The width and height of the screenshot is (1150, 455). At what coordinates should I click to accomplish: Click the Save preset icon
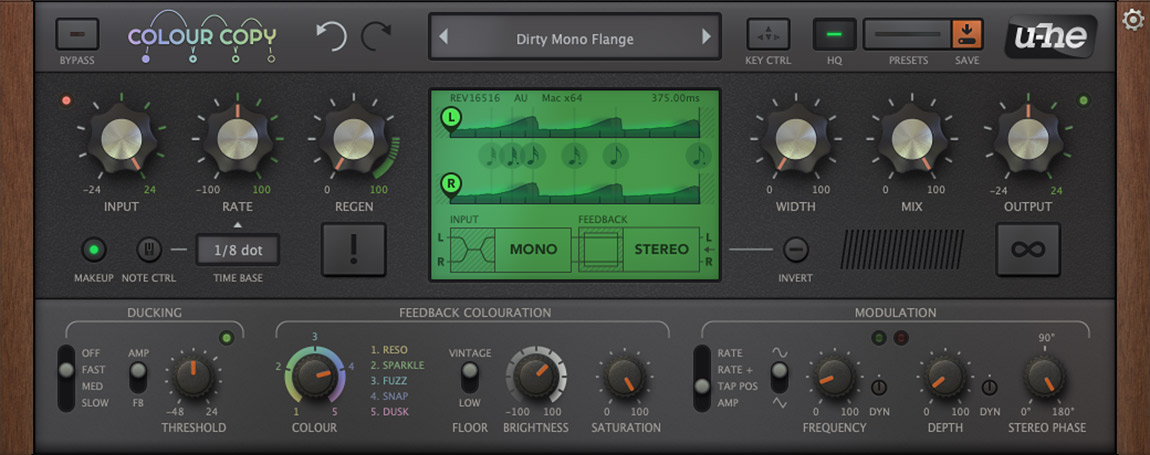(967, 35)
